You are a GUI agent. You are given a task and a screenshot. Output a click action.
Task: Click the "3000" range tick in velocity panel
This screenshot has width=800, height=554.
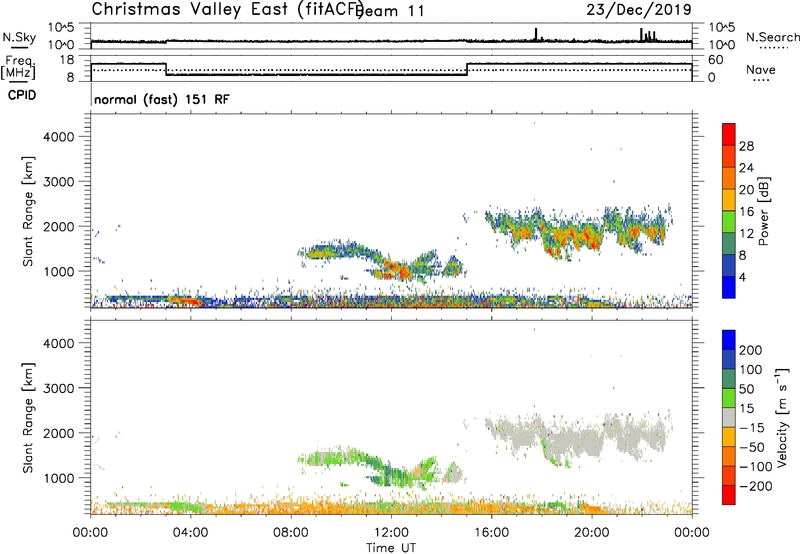[58, 388]
